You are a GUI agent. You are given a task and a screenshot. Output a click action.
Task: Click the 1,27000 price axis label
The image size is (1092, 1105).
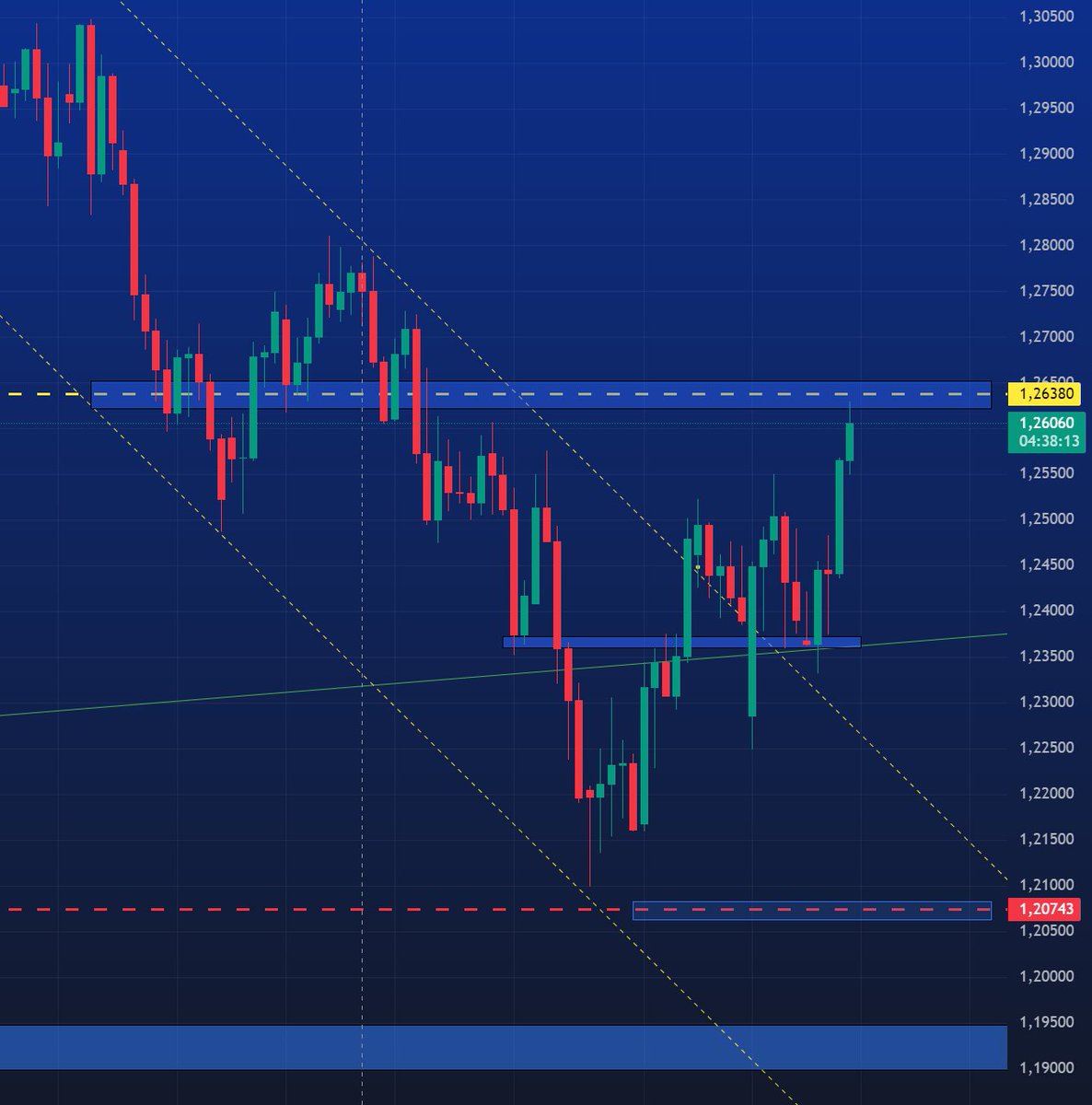(x=1046, y=337)
